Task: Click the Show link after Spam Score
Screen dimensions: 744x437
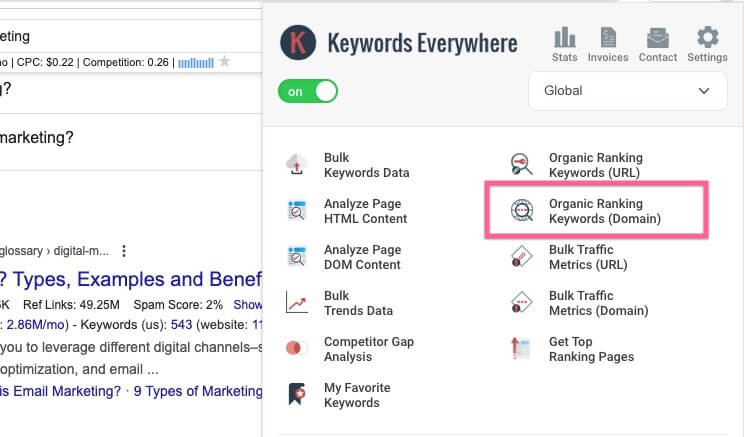Action: pos(248,305)
